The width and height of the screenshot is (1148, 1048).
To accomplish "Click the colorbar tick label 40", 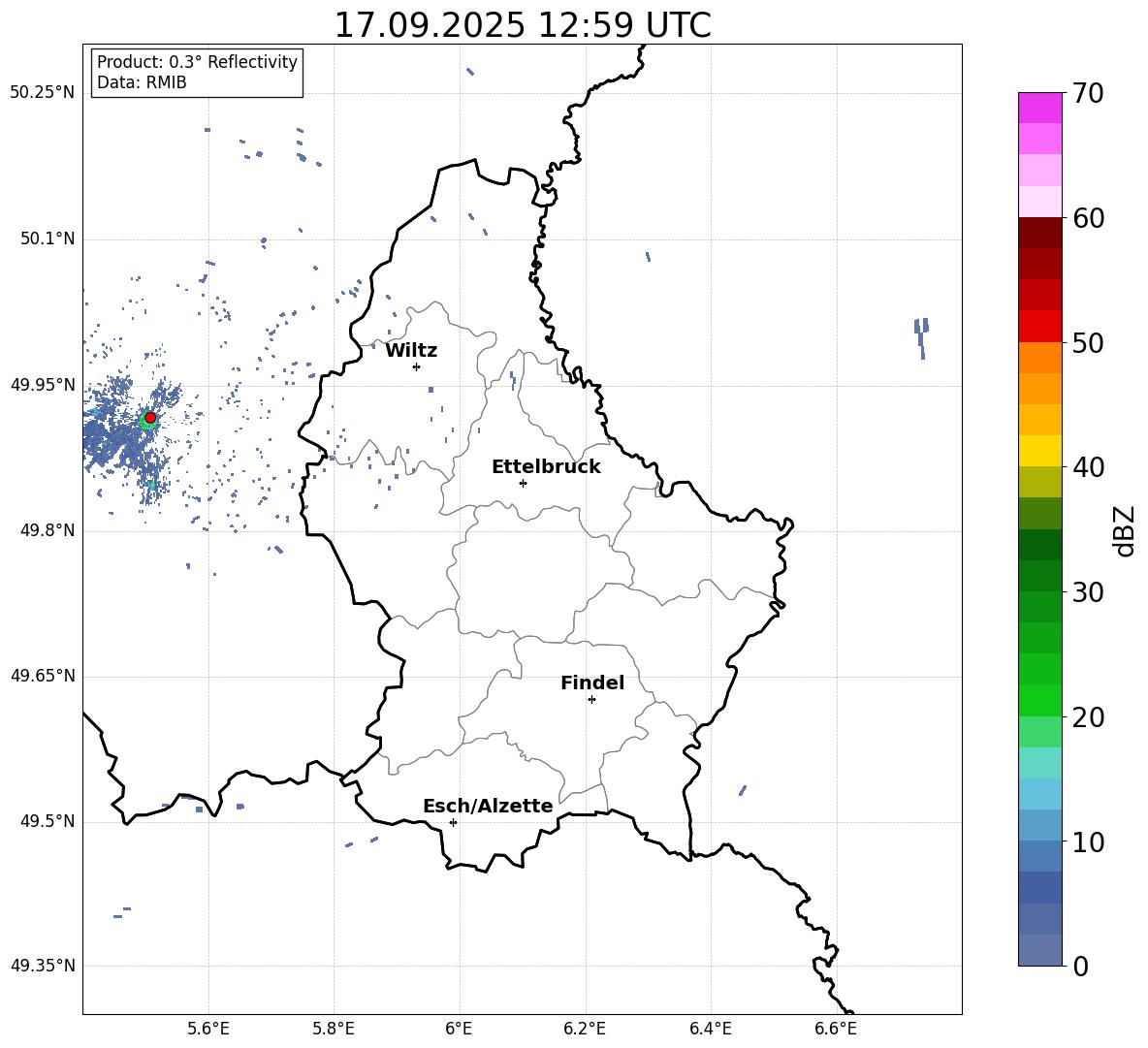I will (1088, 467).
